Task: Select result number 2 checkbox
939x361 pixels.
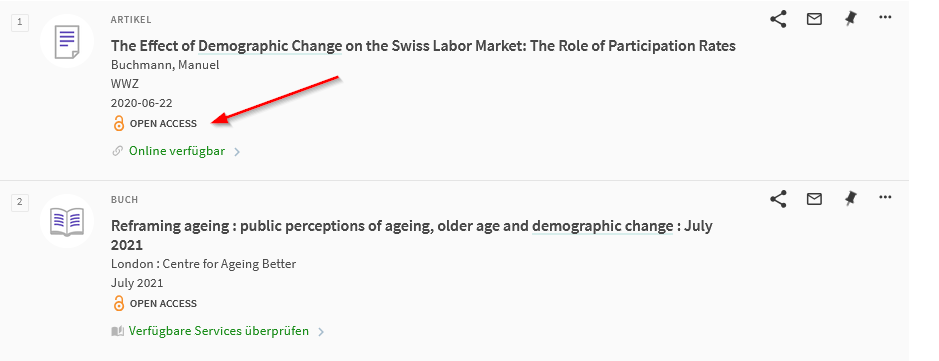Action: coord(20,202)
